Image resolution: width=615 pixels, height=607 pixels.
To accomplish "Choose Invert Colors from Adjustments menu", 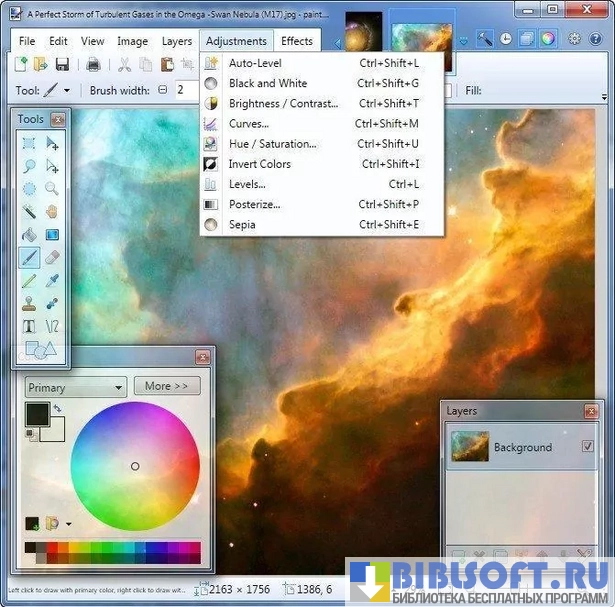I will pyautogui.click(x=259, y=164).
